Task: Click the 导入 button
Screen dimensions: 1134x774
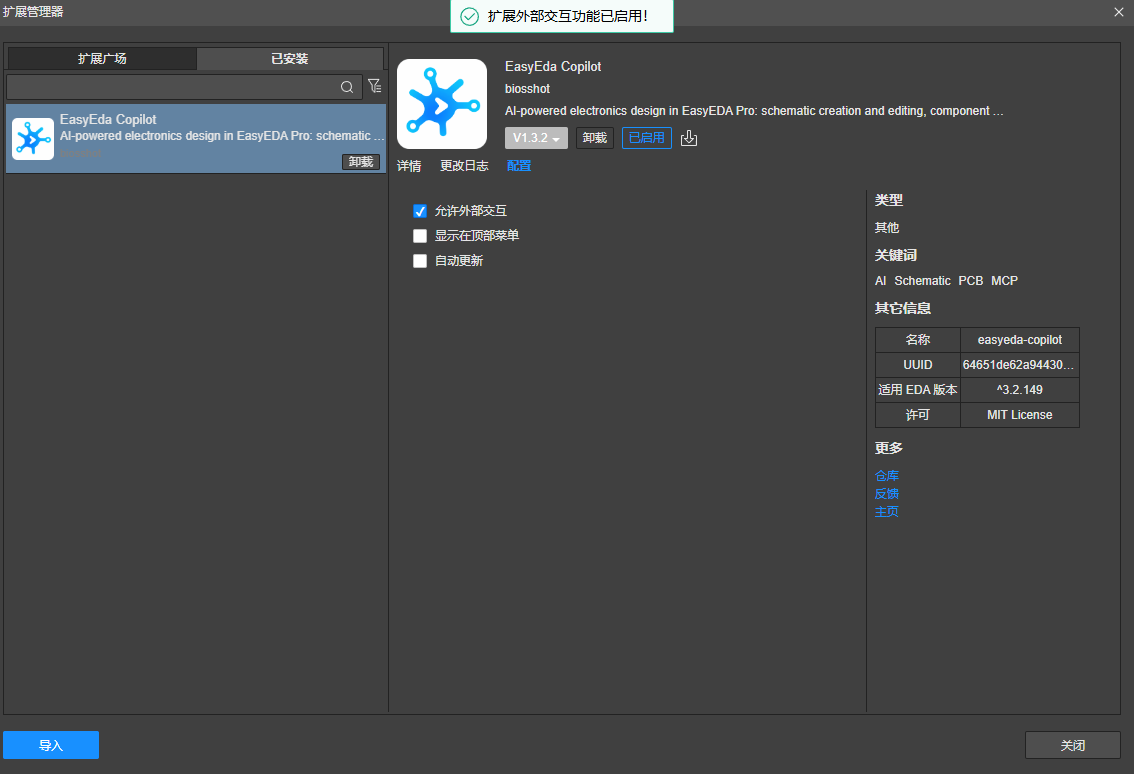Action: [x=51, y=745]
